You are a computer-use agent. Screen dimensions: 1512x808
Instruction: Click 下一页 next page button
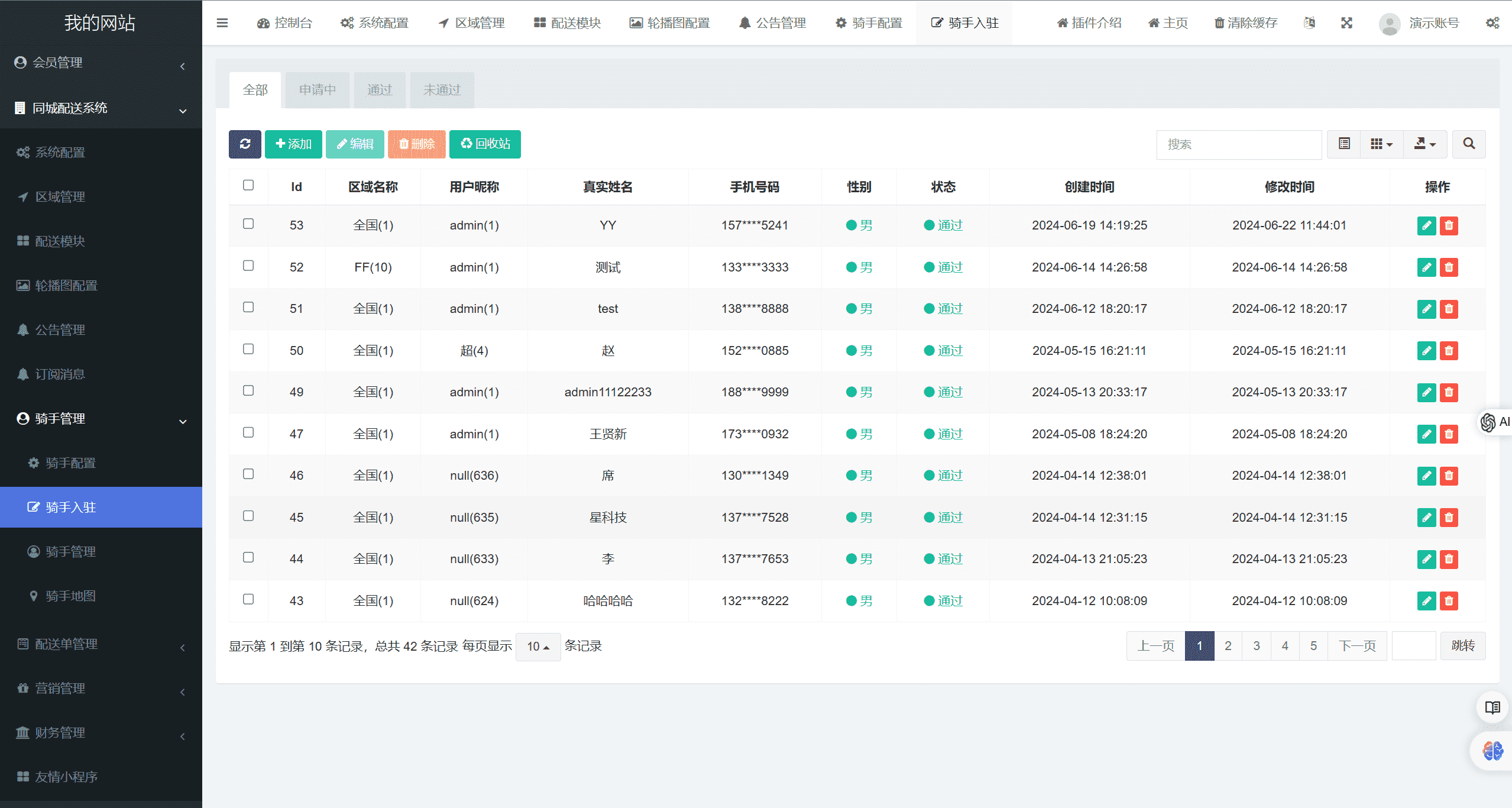click(x=1357, y=646)
